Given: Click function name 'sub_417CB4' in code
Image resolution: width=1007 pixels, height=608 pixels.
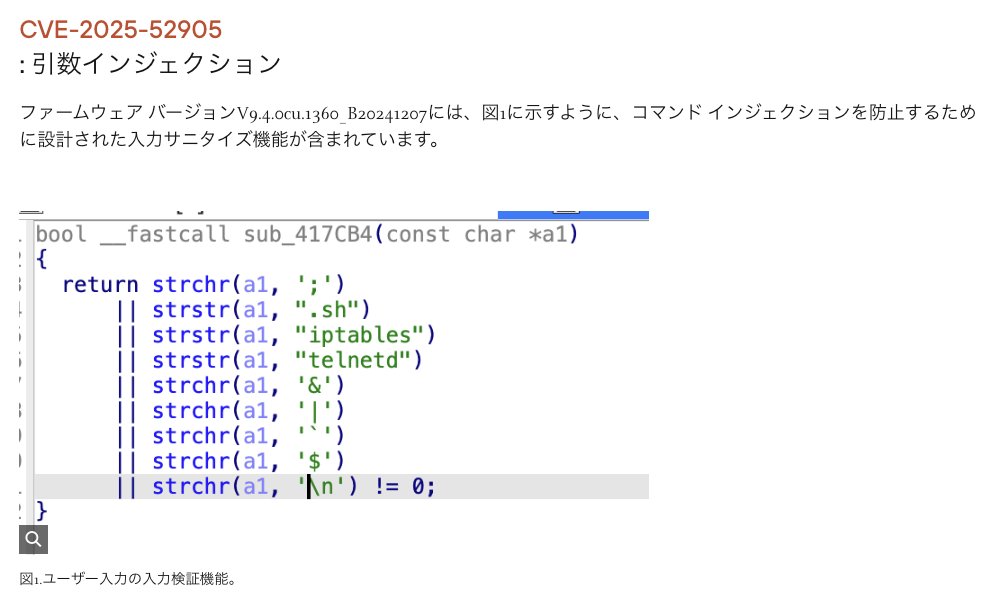Looking at the screenshot, I should [x=308, y=234].
